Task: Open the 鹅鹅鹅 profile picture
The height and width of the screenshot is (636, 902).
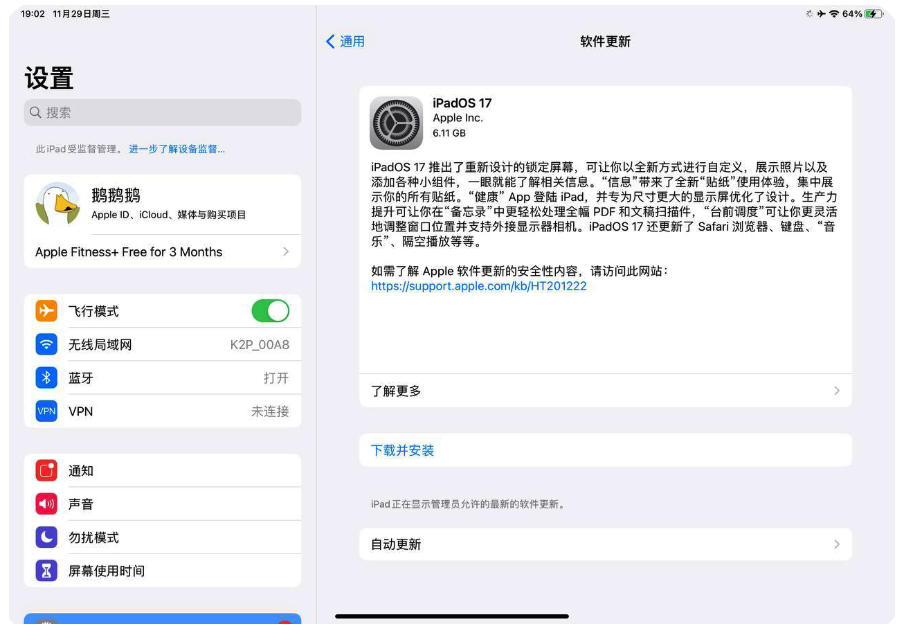Action: click(x=57, y=205)
